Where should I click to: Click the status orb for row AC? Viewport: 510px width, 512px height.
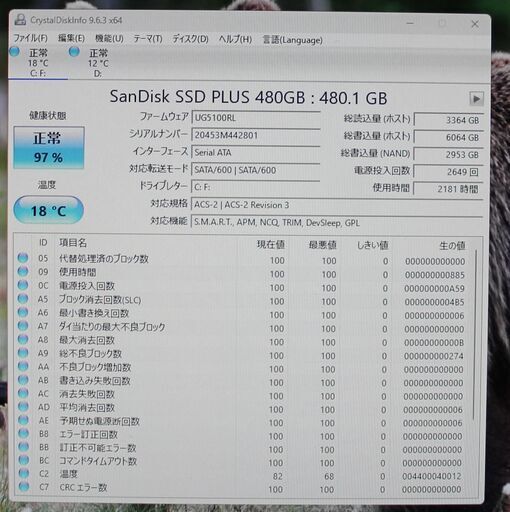pos(23,393)
